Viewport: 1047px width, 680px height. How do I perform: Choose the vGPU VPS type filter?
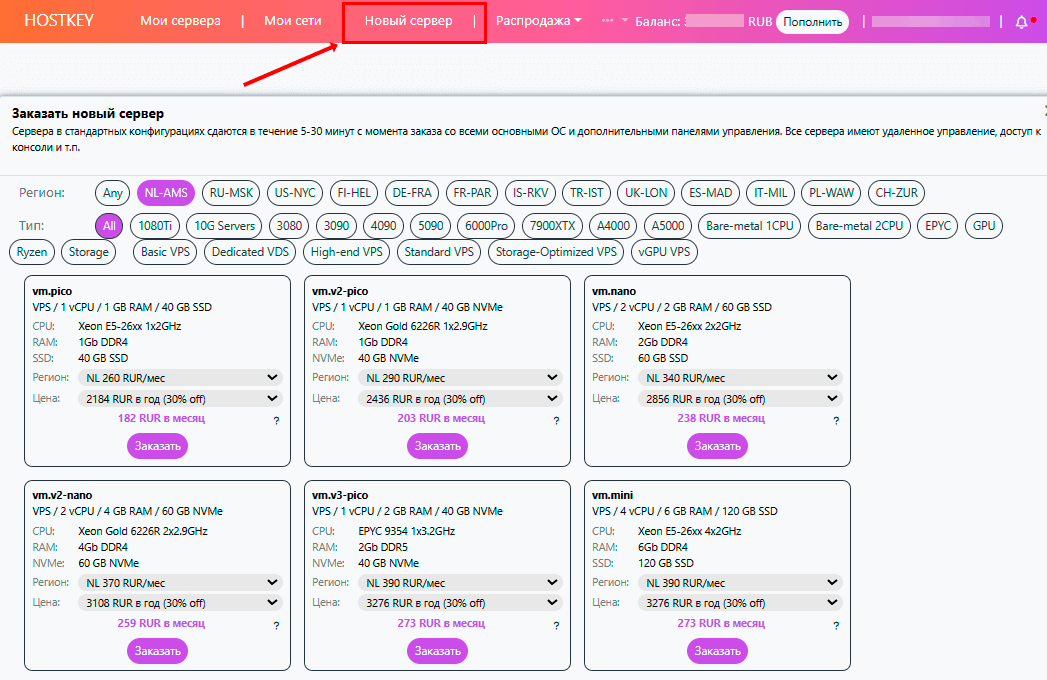click(665, 252)
